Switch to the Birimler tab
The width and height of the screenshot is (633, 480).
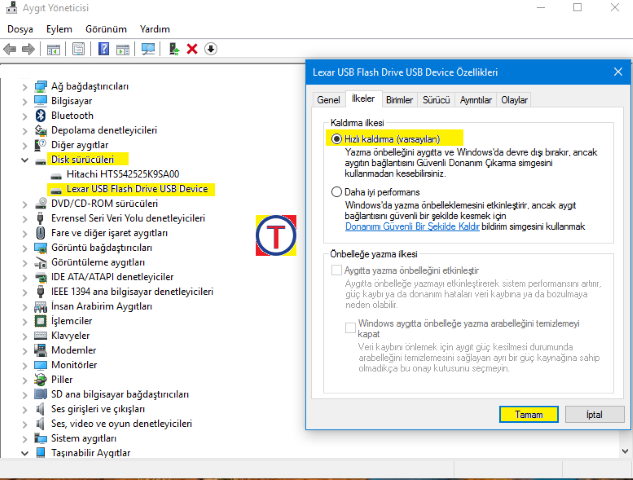[399, 100]
